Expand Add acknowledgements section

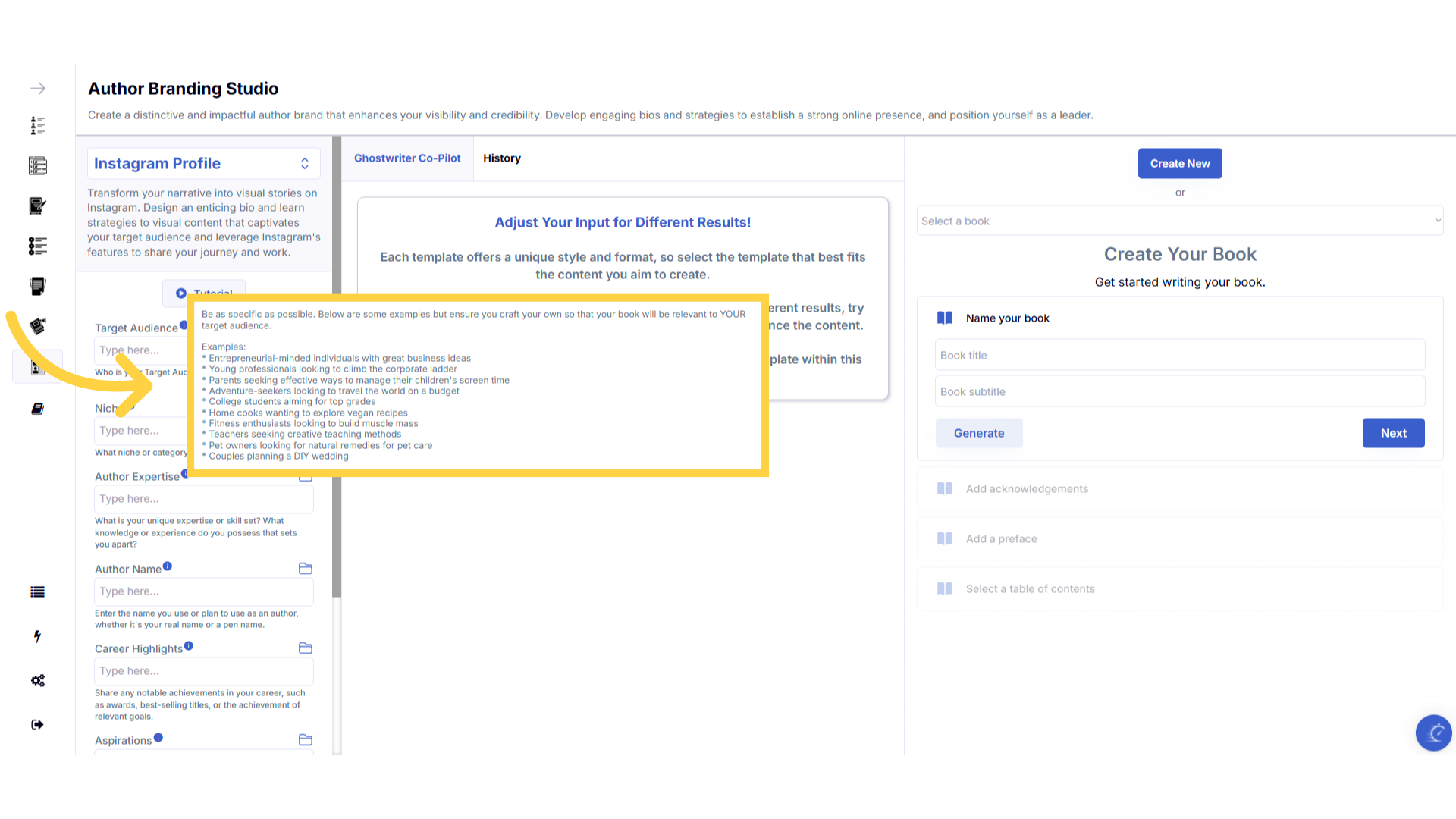click(1027, 489)
